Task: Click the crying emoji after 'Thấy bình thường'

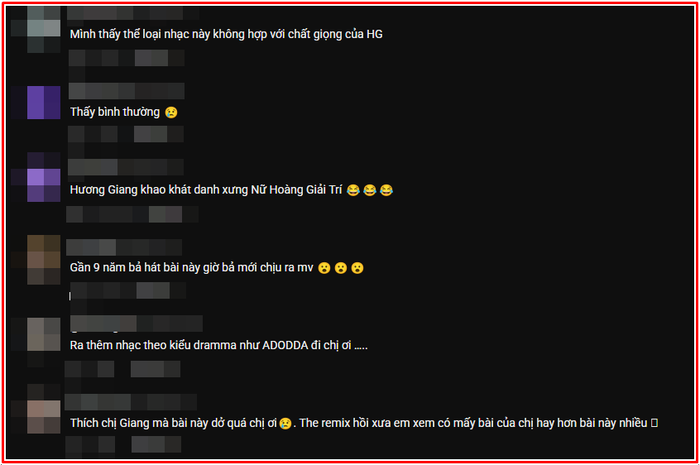Action: click(171, 112)
